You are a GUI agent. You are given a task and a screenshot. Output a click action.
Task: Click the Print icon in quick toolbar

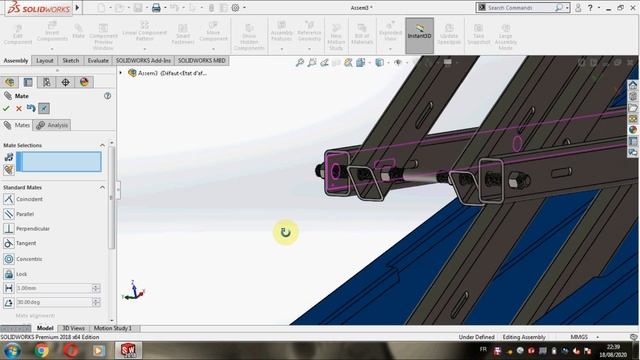[x=156, y=8]
